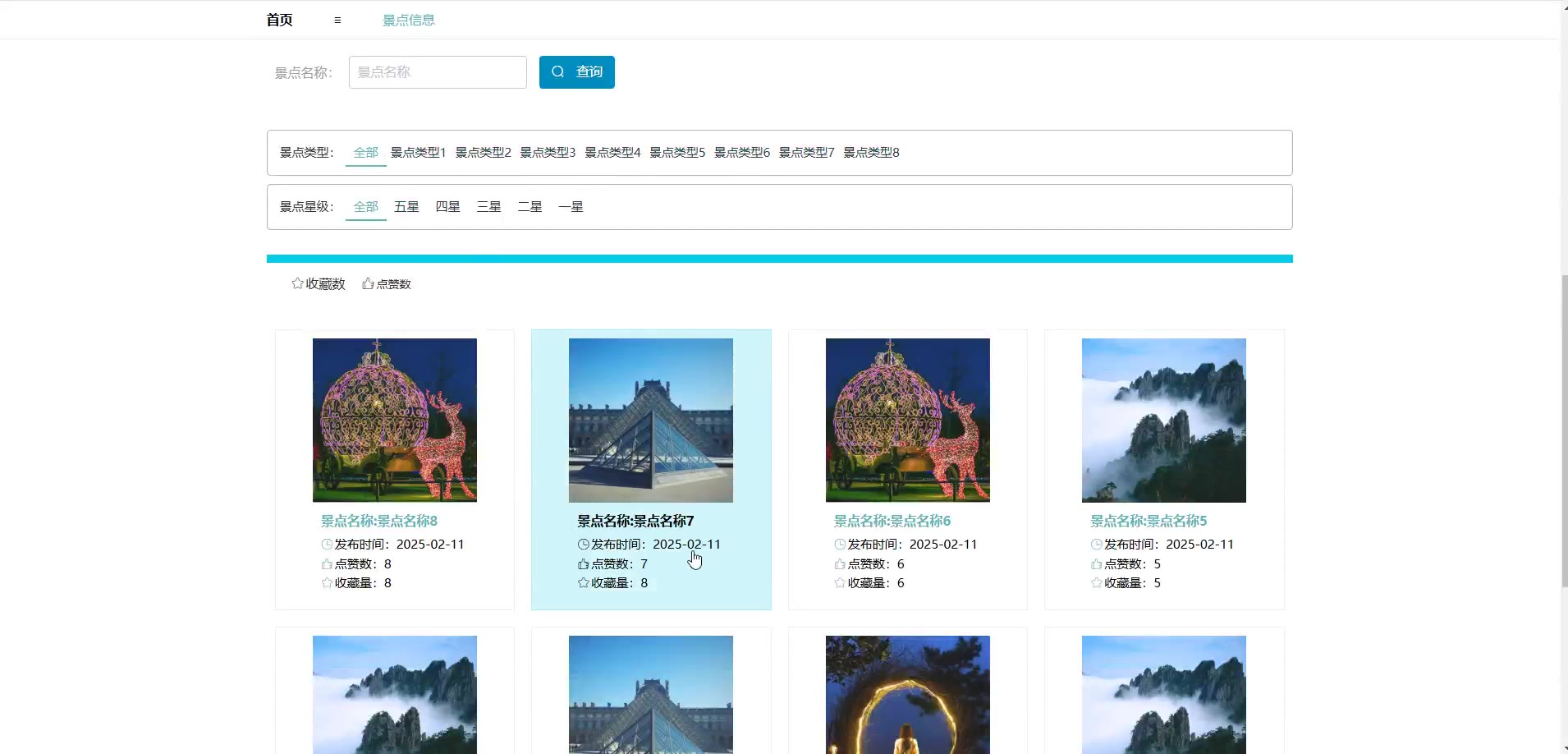
Task: Click the clock icon on the 景点名称8 card
Action: click(x=327, y=544)
